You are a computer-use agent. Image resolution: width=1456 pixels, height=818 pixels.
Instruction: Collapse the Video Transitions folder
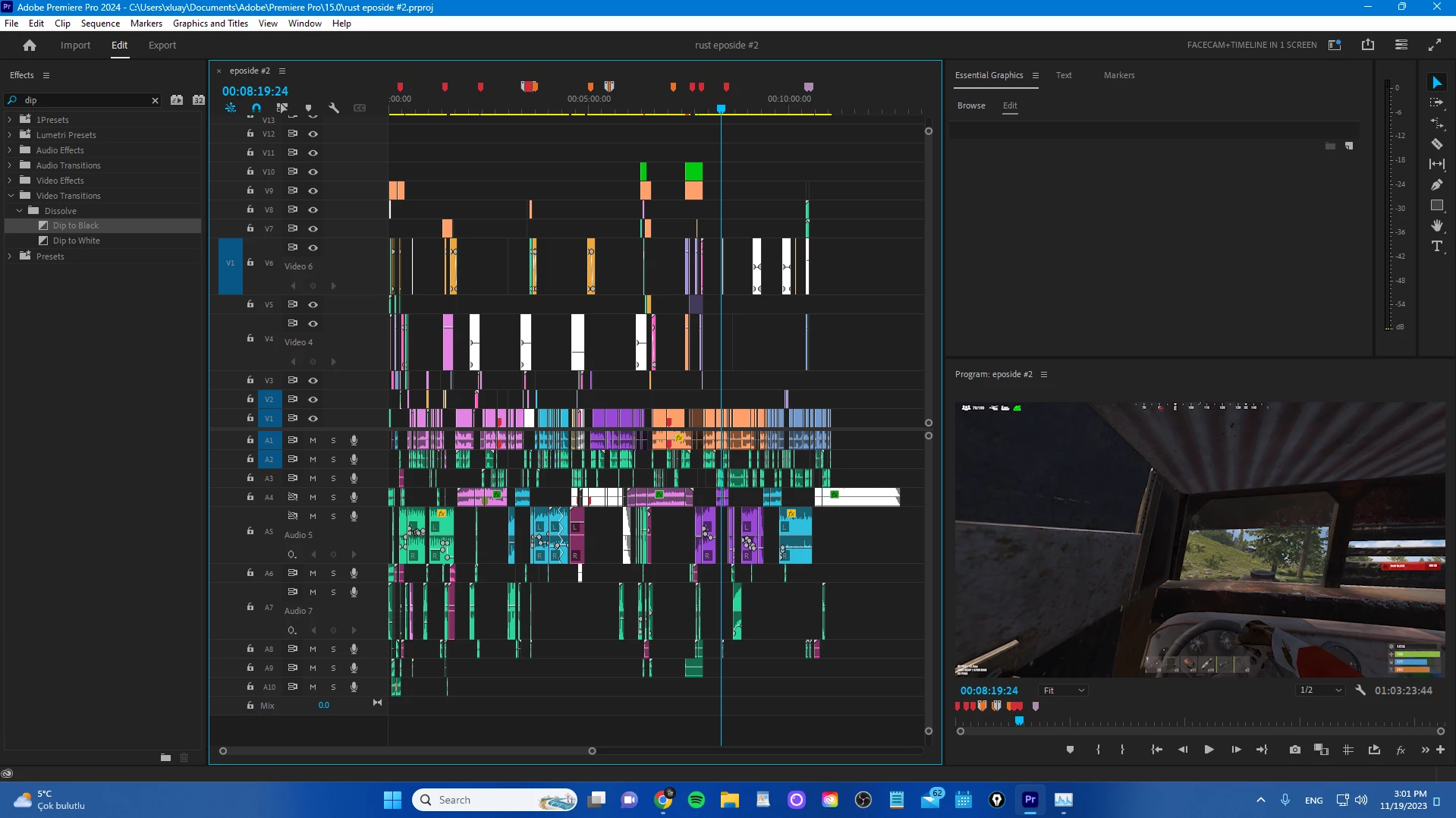[11, 196]
